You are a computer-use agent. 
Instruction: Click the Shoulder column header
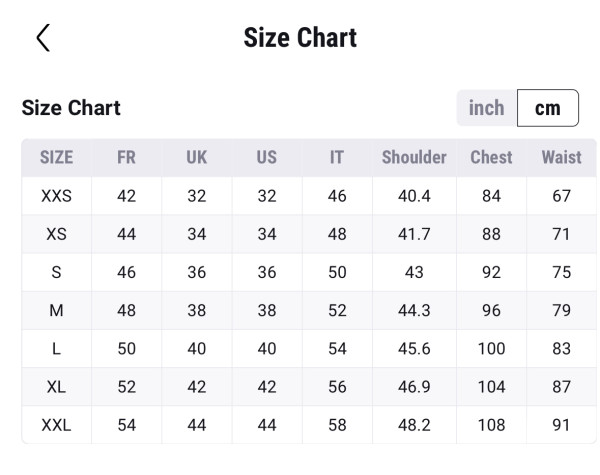point(414,157)
